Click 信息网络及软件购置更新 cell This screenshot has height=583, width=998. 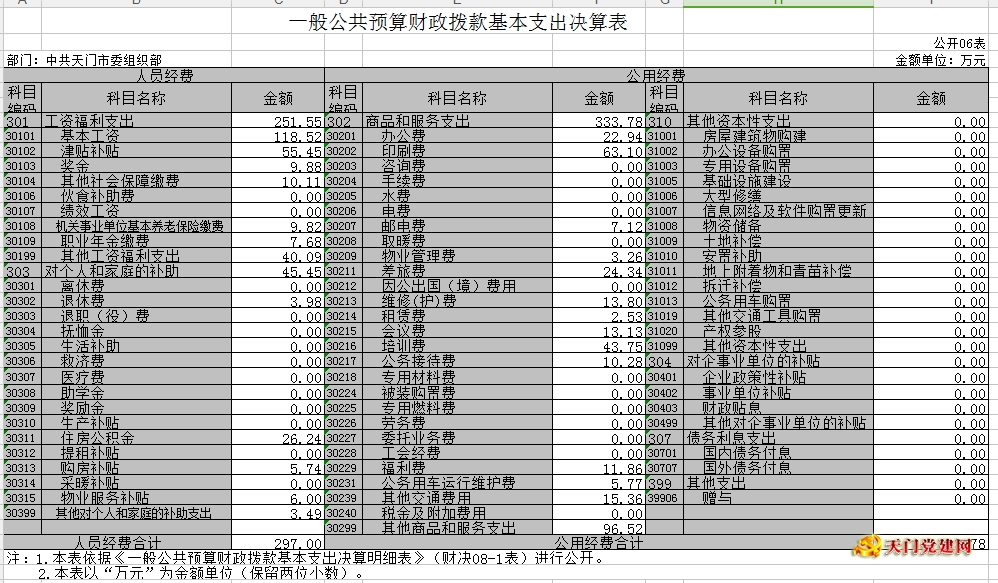778,211
